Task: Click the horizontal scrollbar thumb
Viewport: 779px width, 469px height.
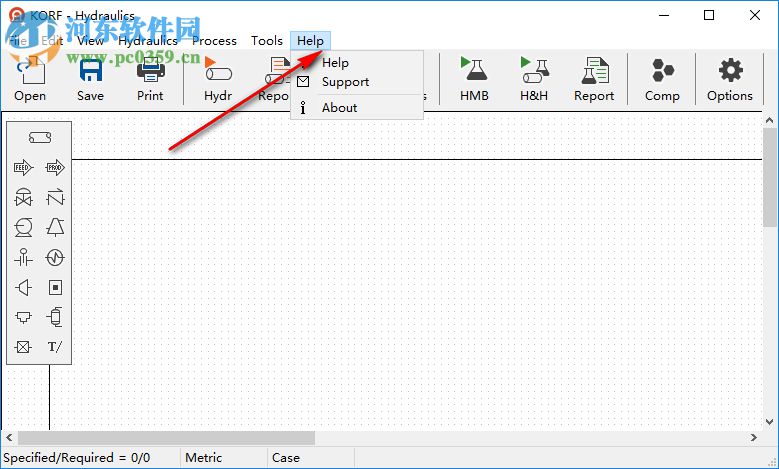Action: click(x=166, y=438)
